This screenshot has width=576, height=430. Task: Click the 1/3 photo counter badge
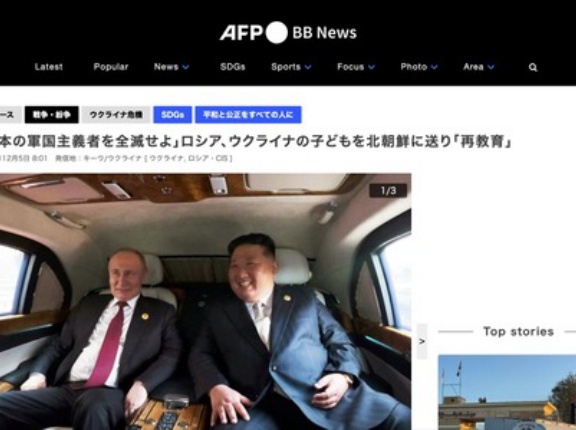point(388,191)
